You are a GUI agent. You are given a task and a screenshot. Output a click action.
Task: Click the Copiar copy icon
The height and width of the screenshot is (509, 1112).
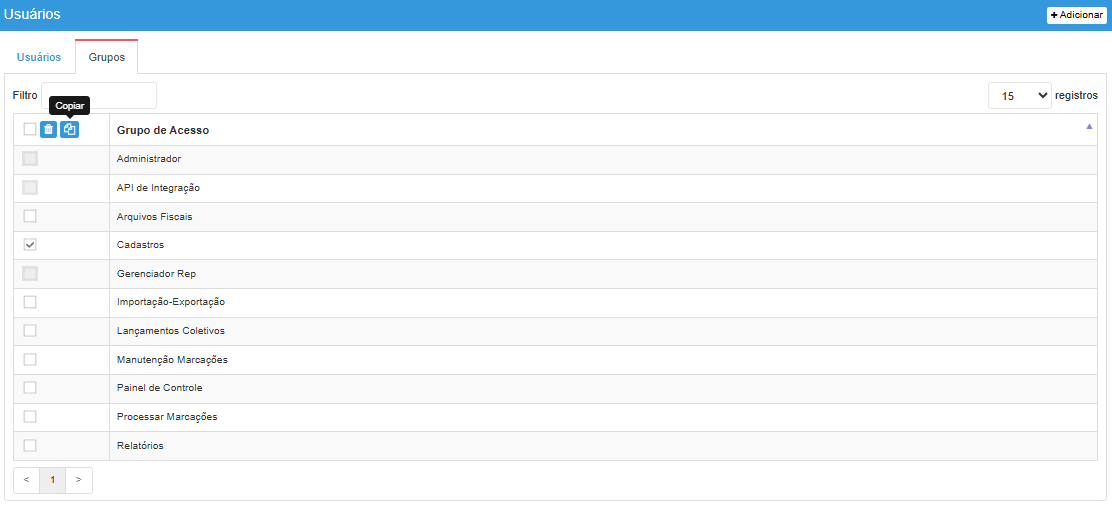point(69,130)
